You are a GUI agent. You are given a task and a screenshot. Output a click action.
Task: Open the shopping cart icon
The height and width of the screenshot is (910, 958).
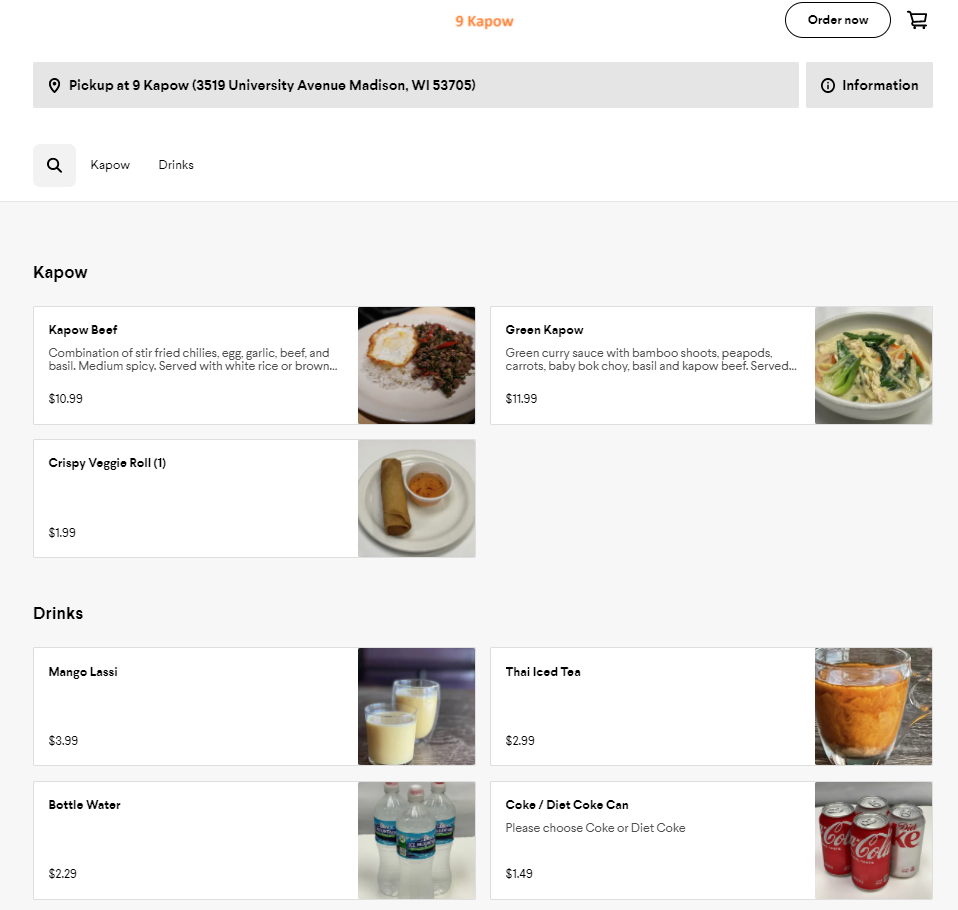(x=917, y=20)
